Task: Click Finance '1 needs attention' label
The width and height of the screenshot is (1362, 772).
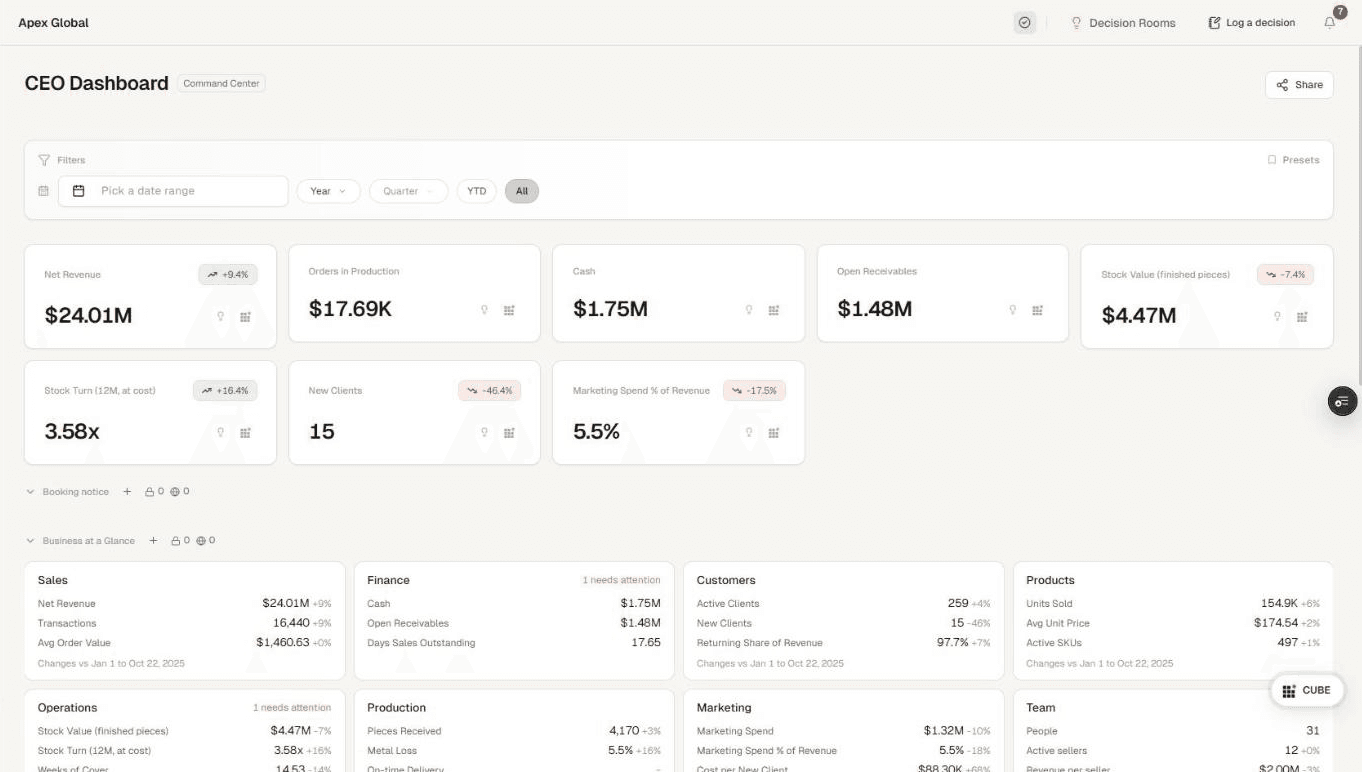Action: [621, 580]
